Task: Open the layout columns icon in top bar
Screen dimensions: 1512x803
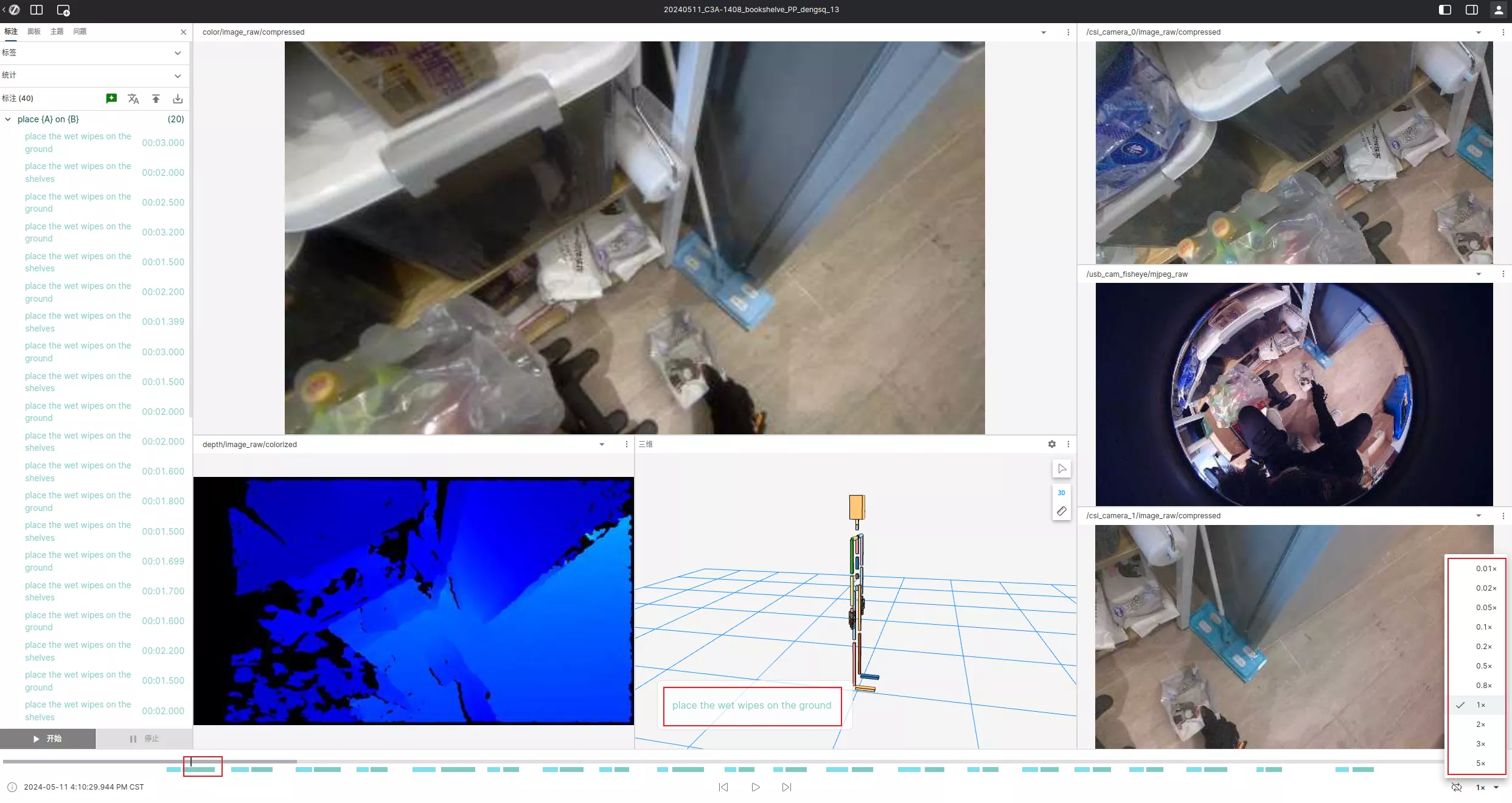Action: 37,10
